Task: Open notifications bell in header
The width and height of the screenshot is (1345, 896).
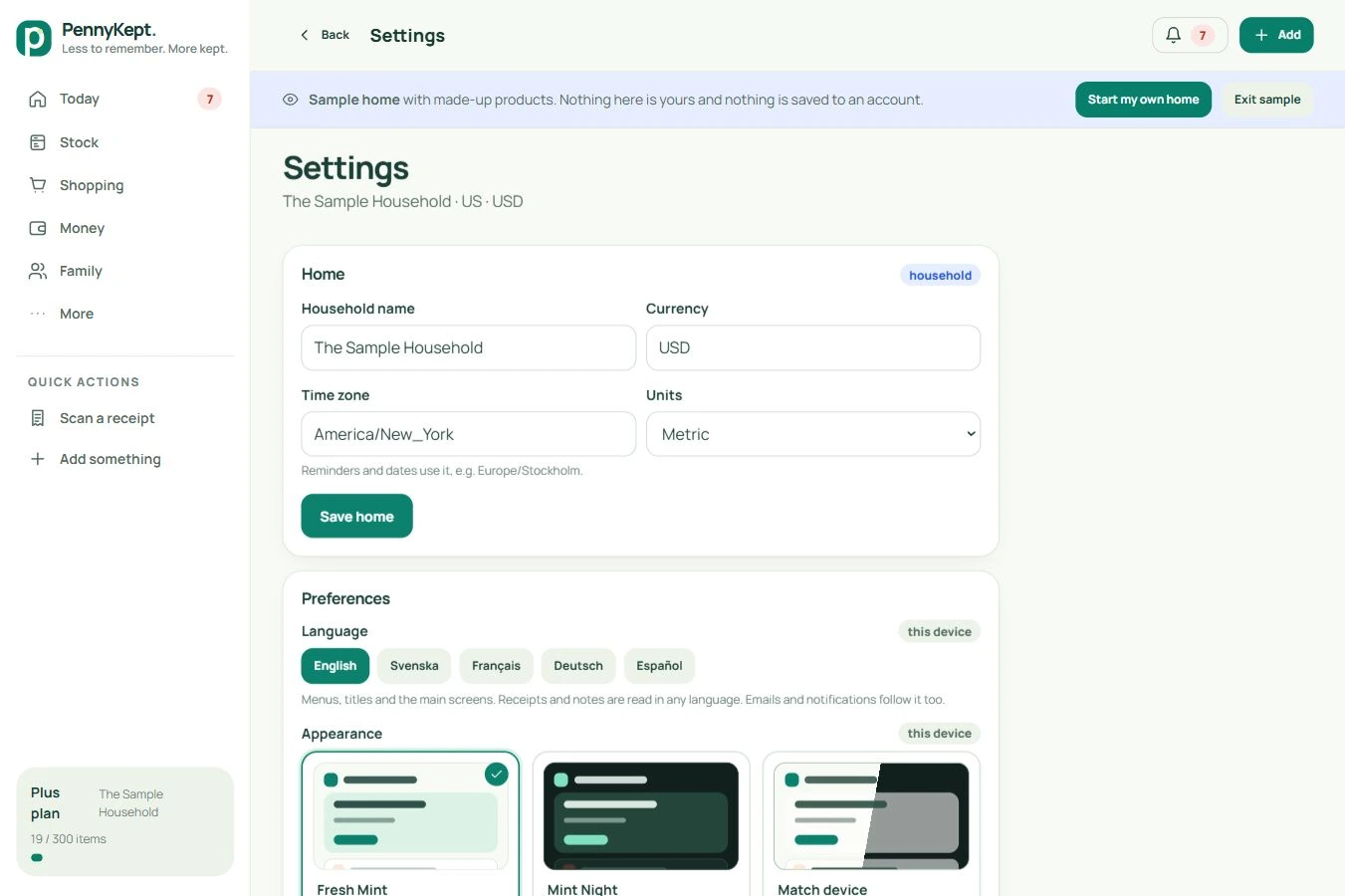Action: click(x=1174, y=35)
